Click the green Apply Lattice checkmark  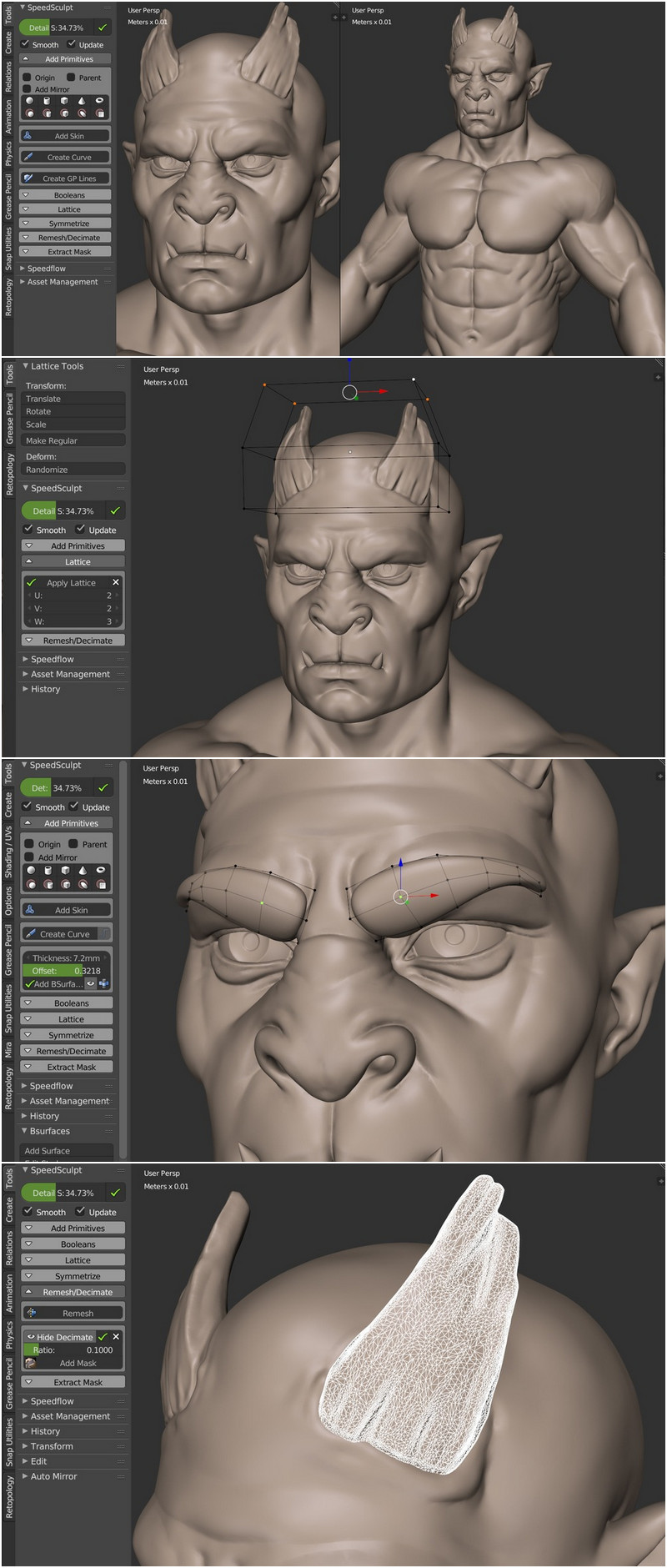tap(32, 582)
